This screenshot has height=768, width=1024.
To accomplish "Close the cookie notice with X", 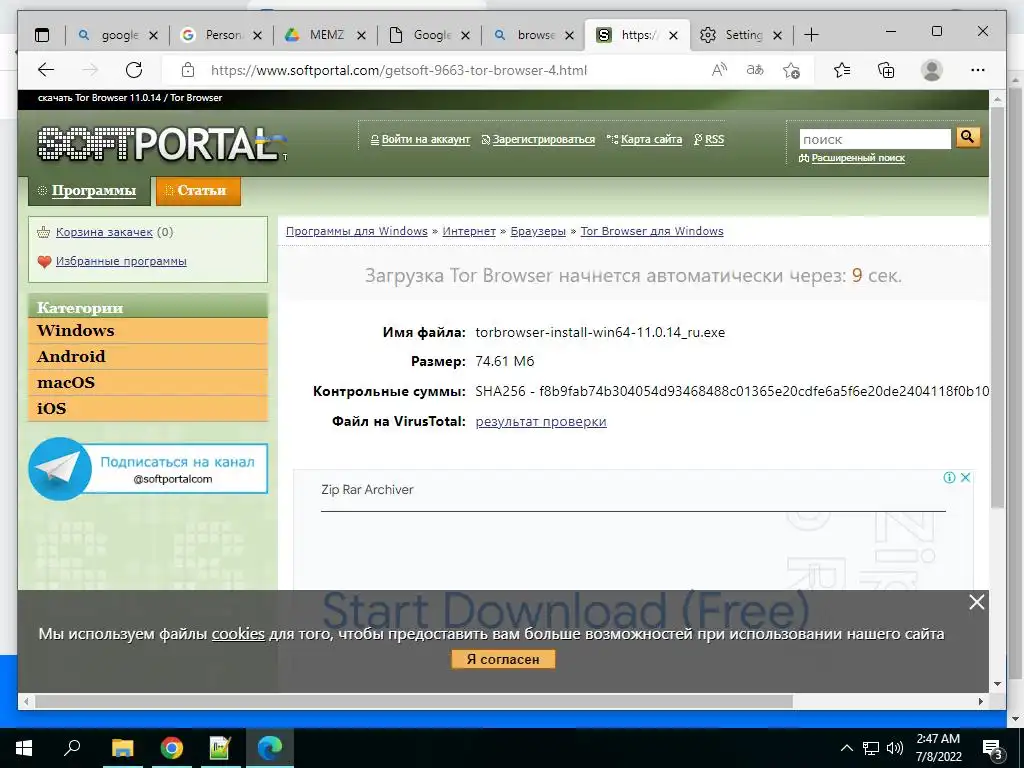I will pyautogui.click(x=976, y=602).
